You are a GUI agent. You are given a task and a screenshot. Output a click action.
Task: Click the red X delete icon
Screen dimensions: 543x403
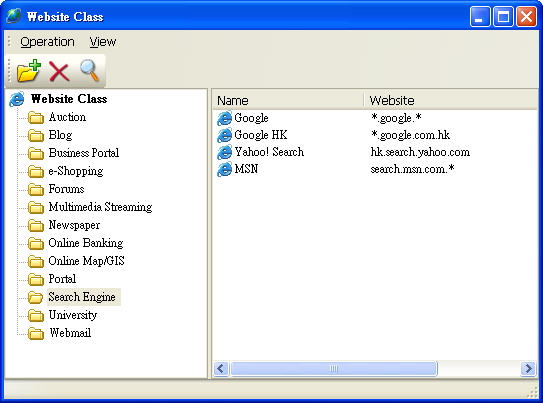[x=59, y=71]
